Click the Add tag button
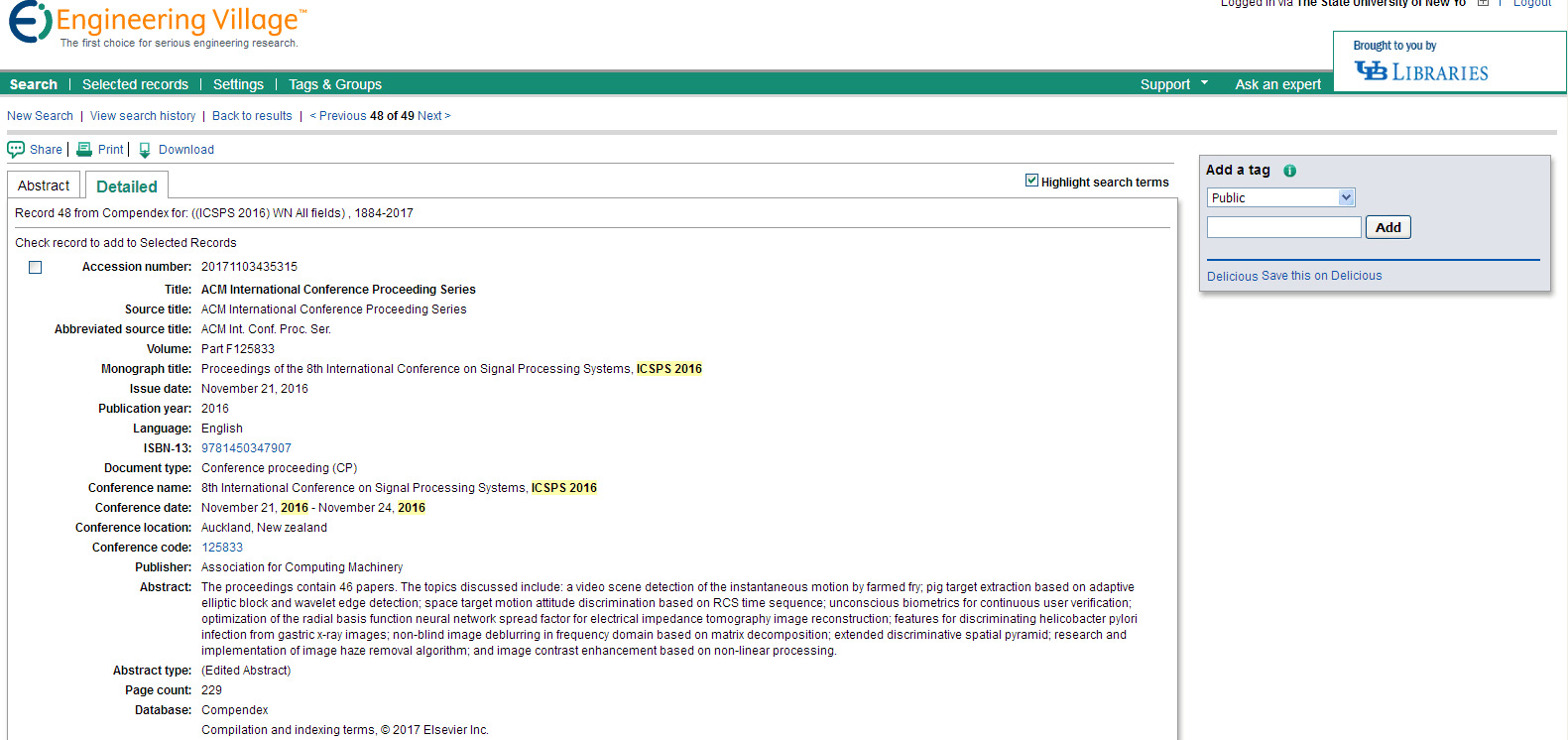This screenshot has width=1568, height=740. tap(1387, 227)
